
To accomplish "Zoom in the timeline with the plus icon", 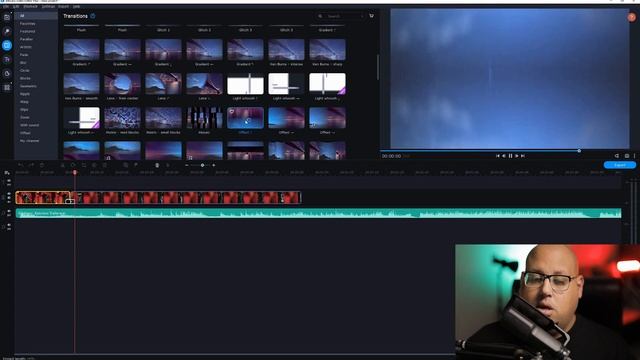I will pyautogui.click(x=213, y=165).
